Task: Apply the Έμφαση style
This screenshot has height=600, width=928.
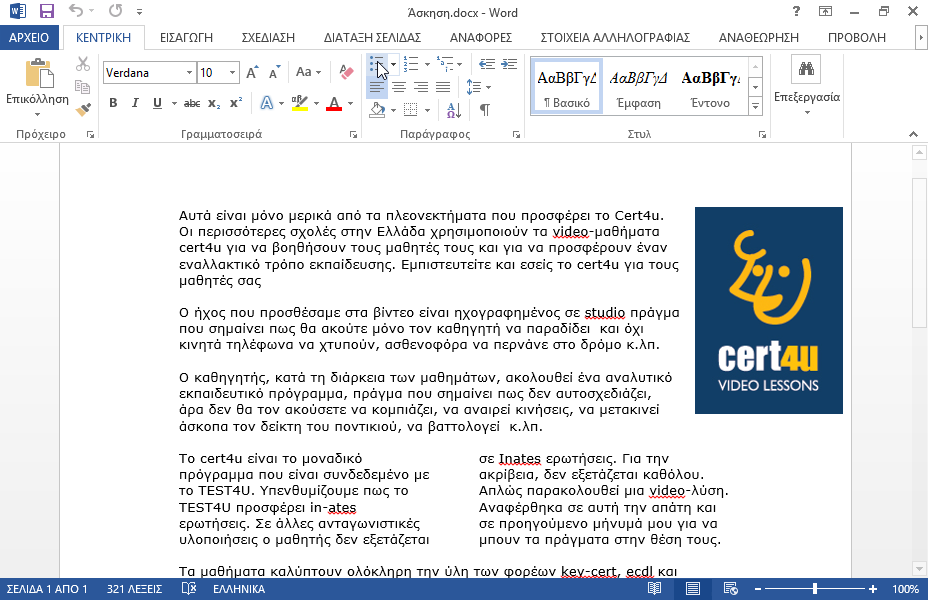Action: pos(638,86)
